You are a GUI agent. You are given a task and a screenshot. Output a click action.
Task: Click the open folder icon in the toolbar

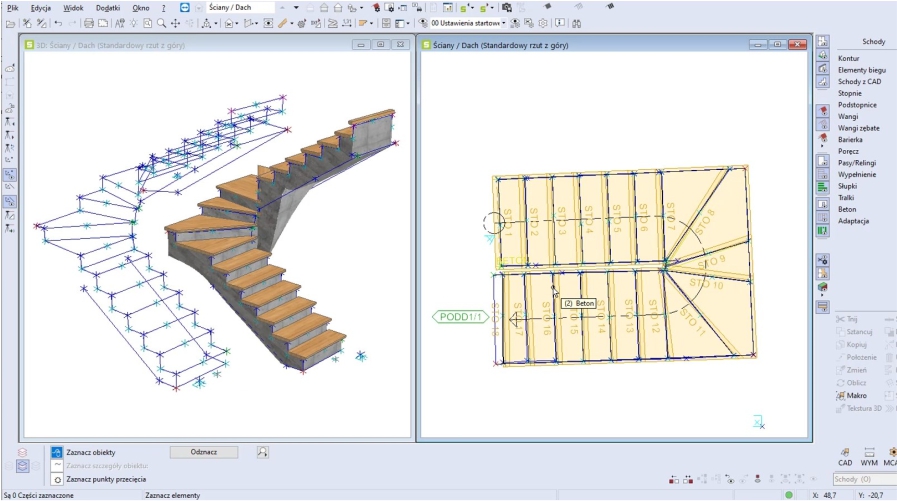tap(10, 23)
